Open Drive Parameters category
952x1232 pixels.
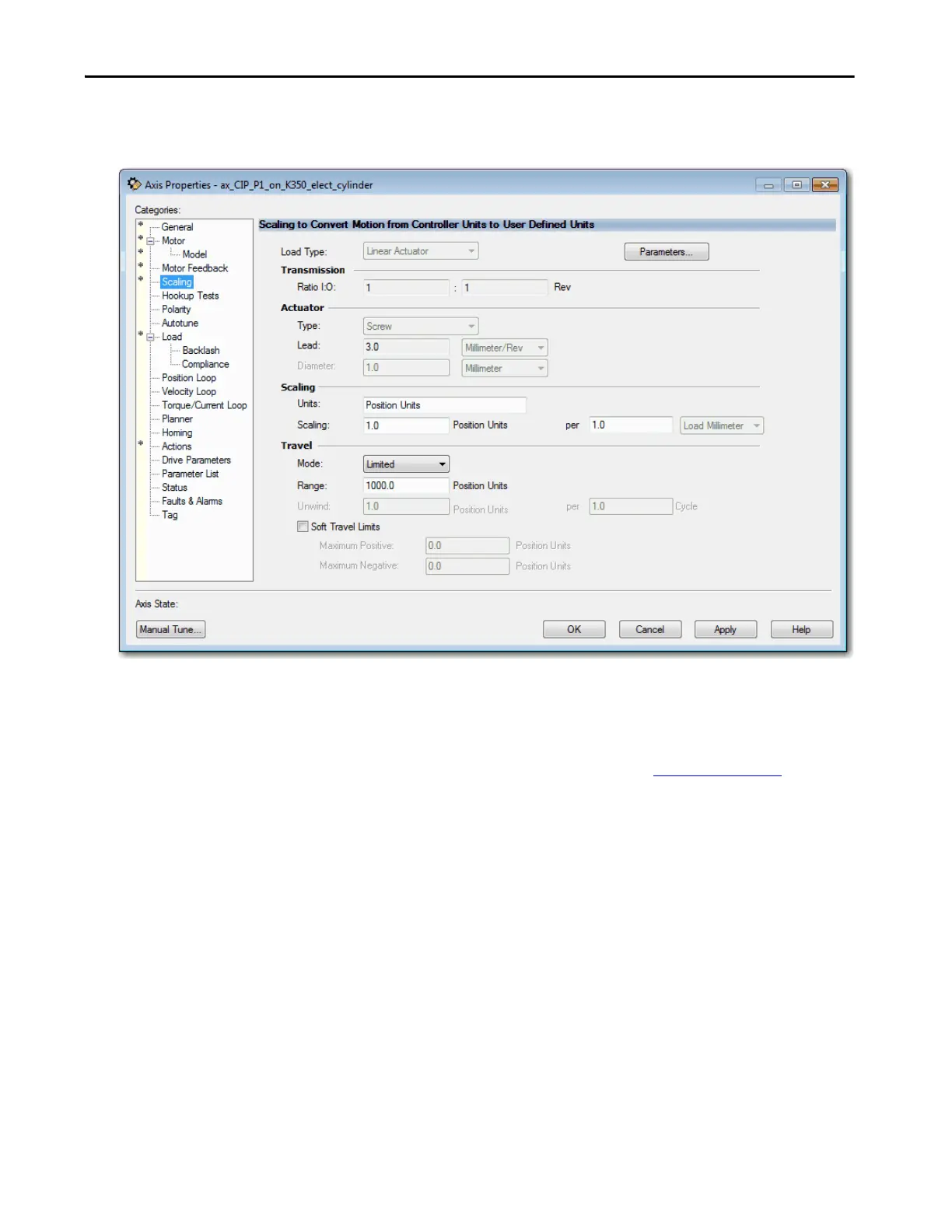(x=196, y=460)
